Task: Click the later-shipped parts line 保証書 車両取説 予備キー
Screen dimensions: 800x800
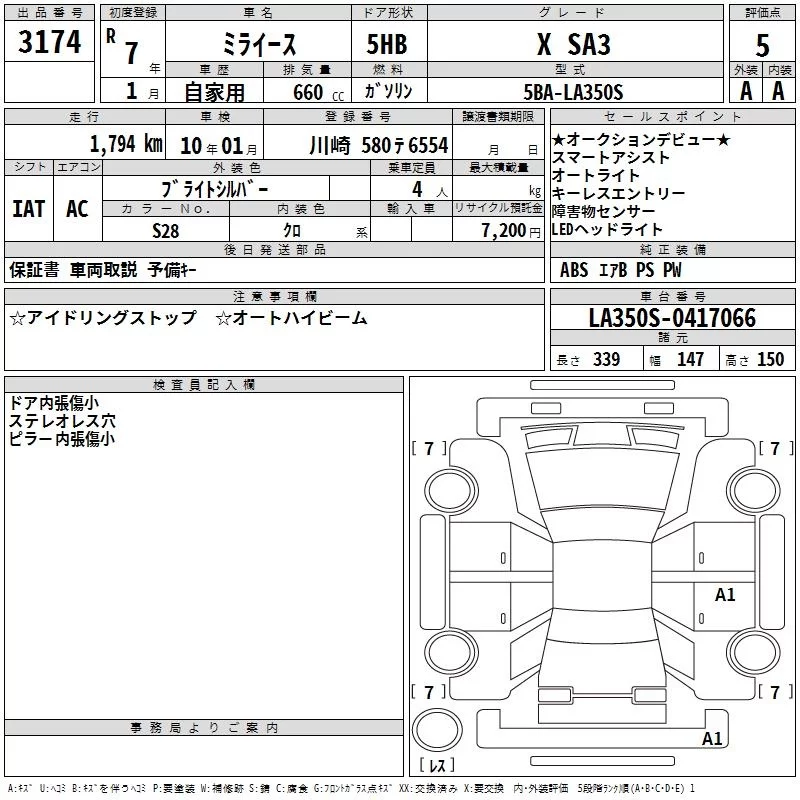Action: click(x=103, y=270)
